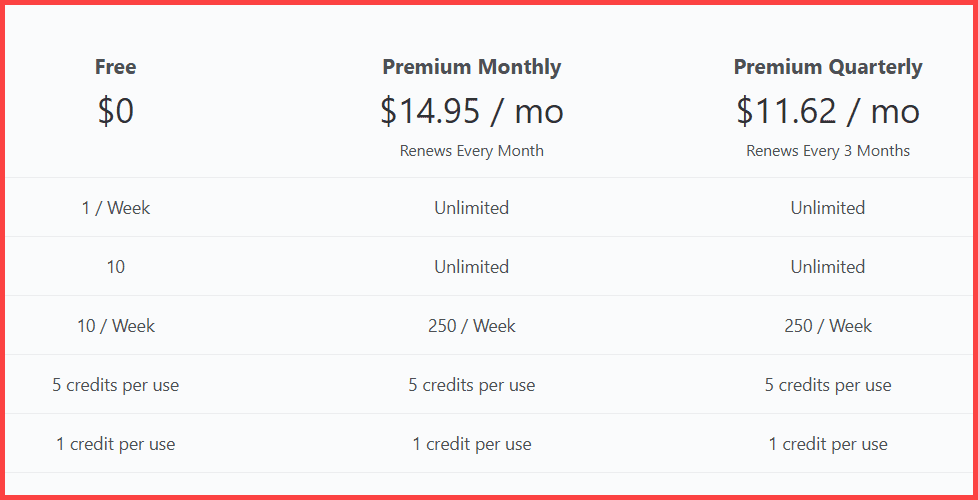Click 1 credit per use in Free column
Image resolution: width=978 pixels, height=500 pixels.
116,444
